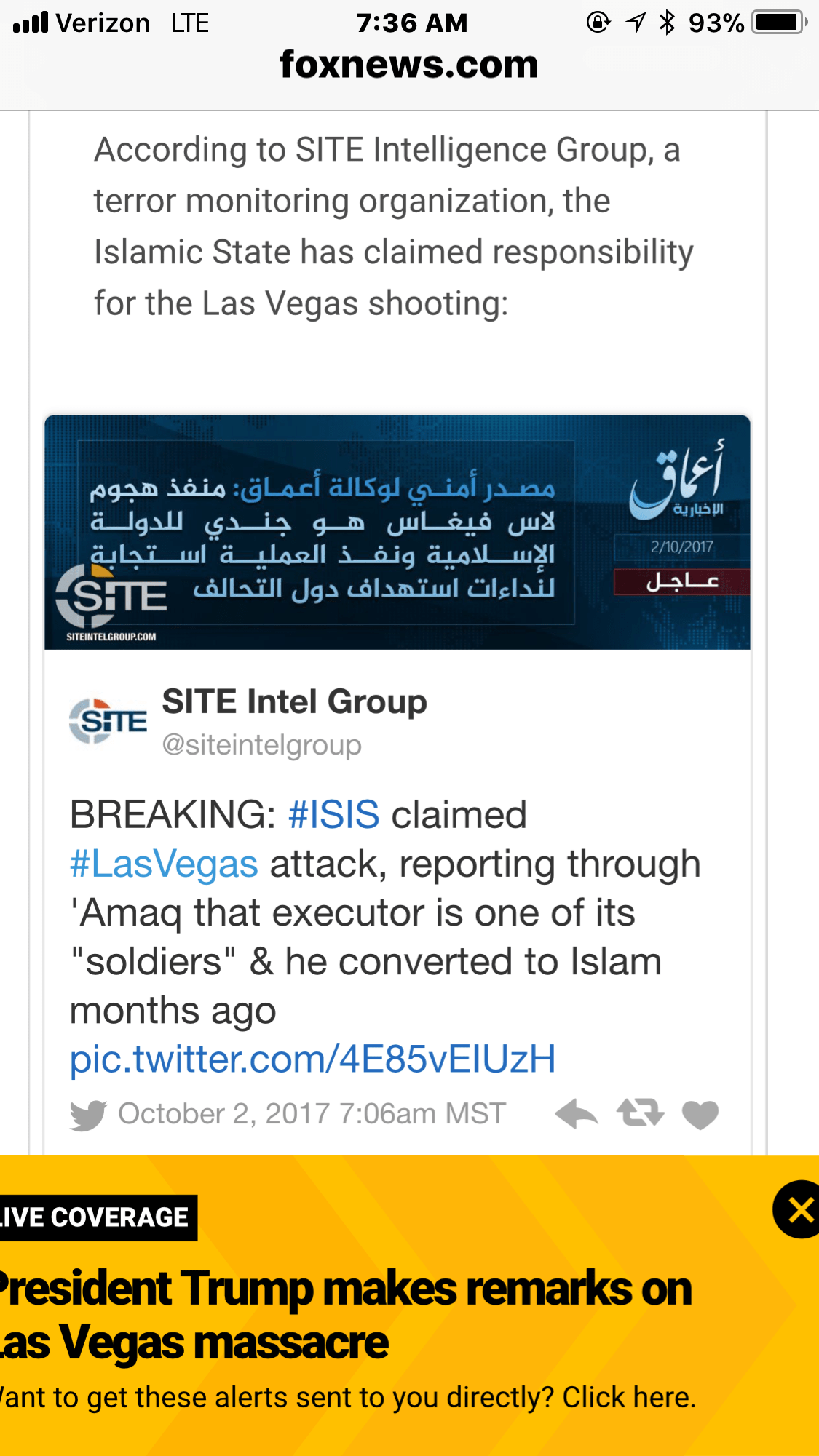Open the @siteintelgroup handle
Image resolution: width=819 pixels, height=1456 pixels.
tap(261, 745)
